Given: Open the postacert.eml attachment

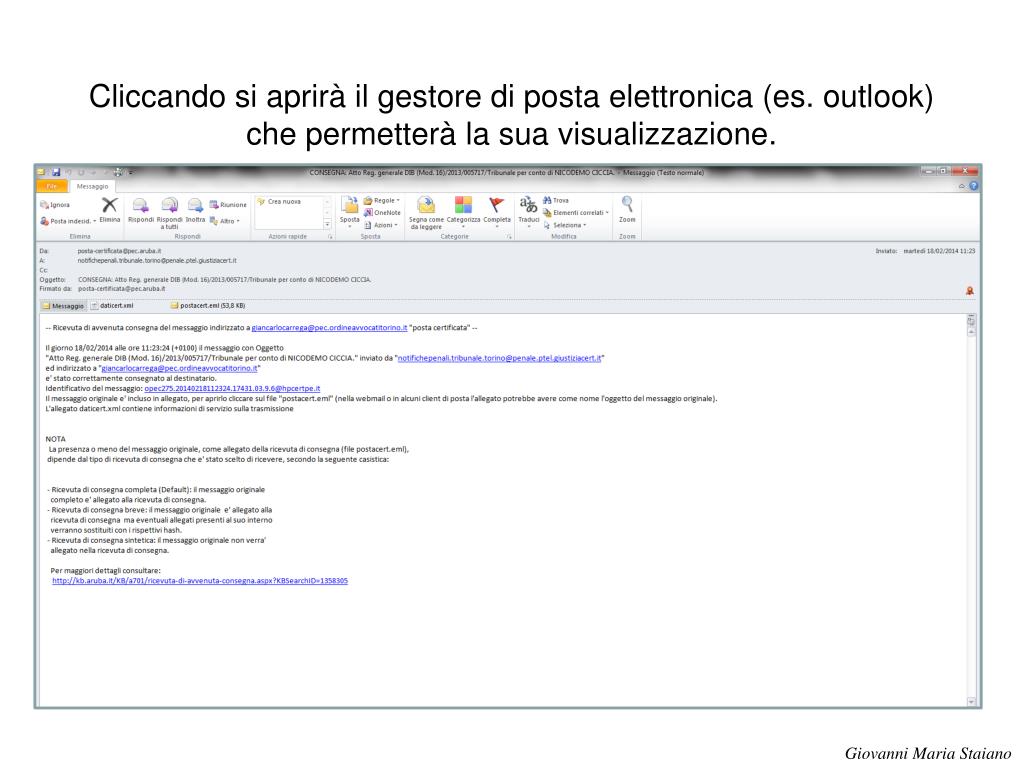Looking at the screenshot, I should (208, 306).
